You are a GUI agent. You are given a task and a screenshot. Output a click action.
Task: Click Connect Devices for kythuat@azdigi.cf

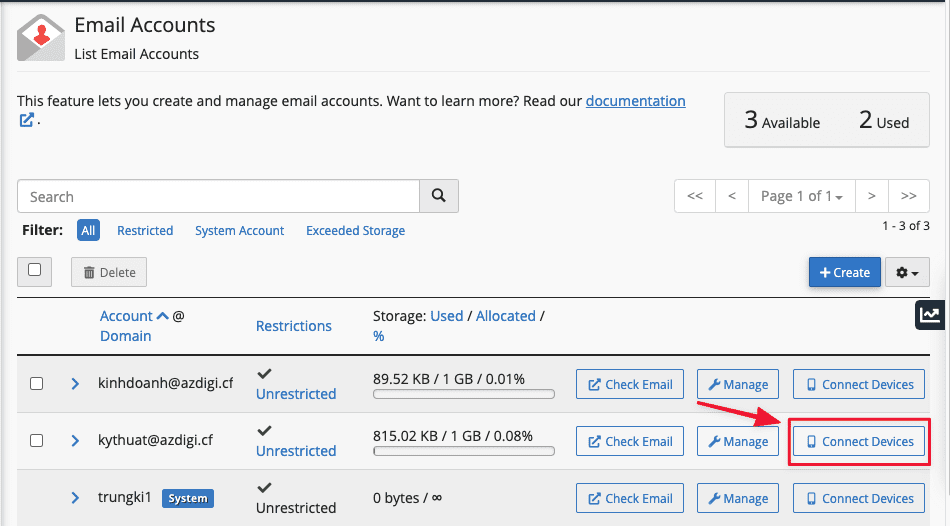(859, 441)
